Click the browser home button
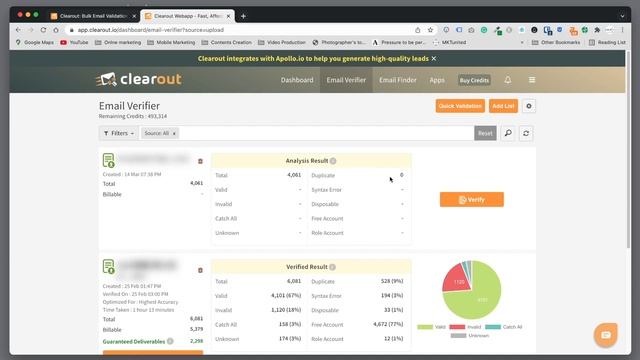The width and height of the screenshot is (640, 360). [x=56, y=30]
